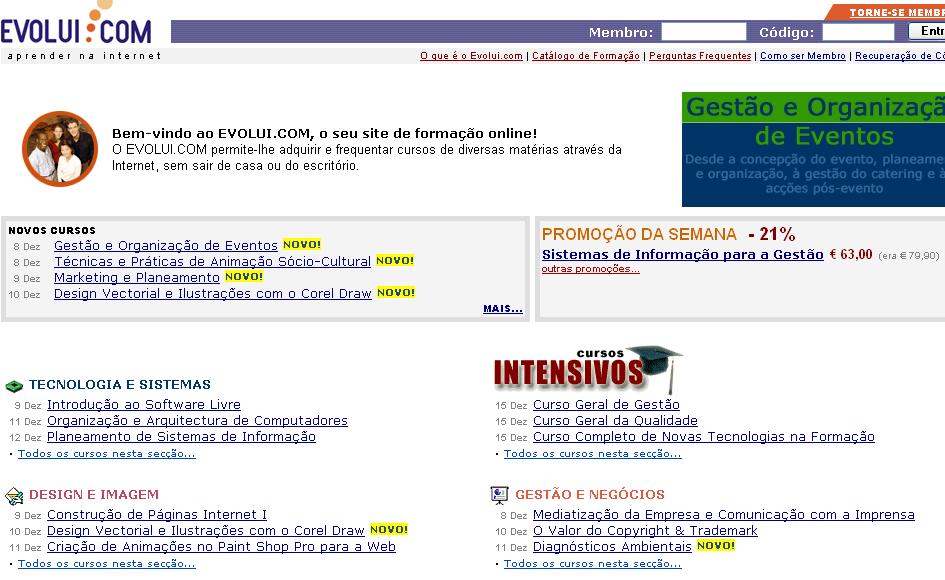
Task: Open Sistemas de Informação para a Gestão promotion
Action: [x=682, y=254]
